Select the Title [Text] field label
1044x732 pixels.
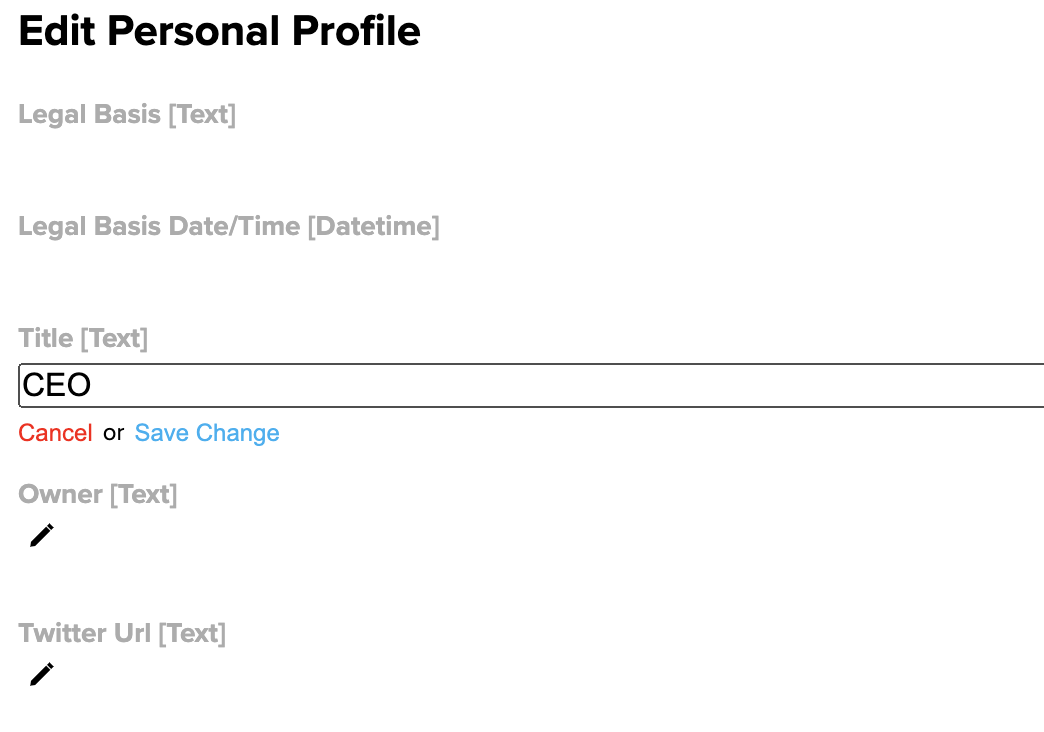[x=83, y=339]
